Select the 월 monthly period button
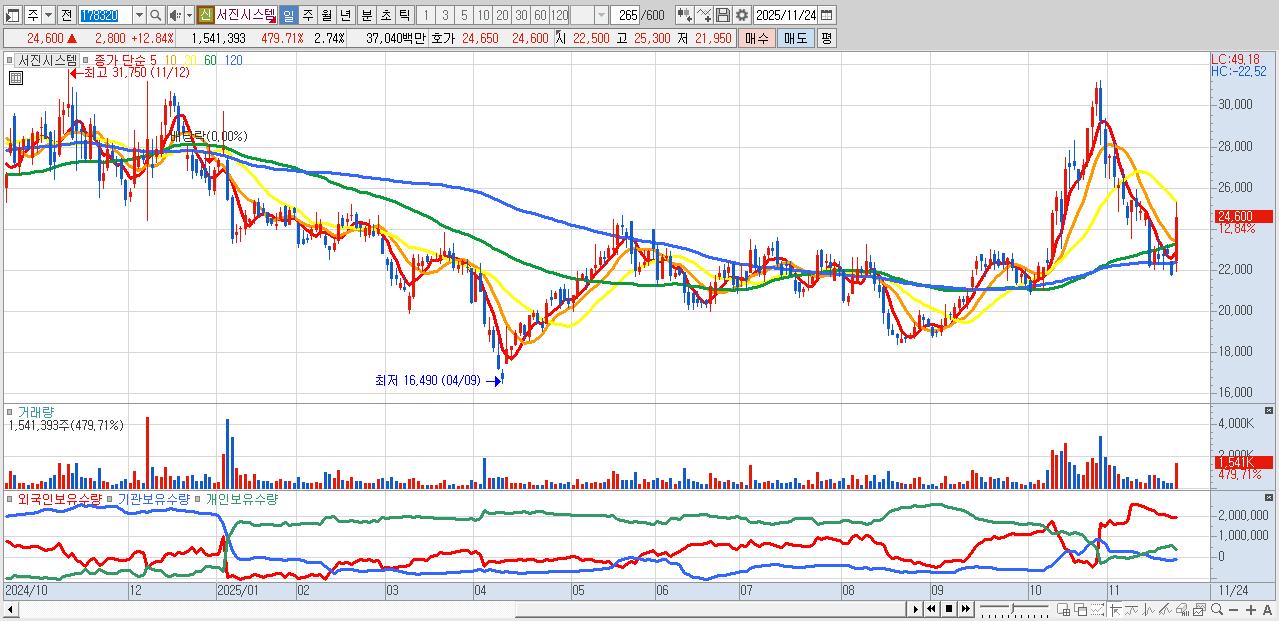This screenshot has width=1279, height=621. point(326,15)
